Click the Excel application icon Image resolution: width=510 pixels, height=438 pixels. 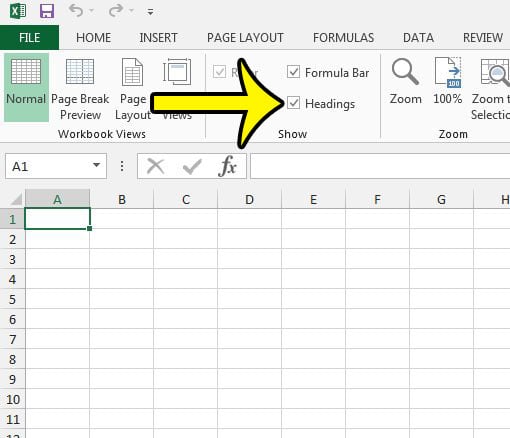click(18, 11)
